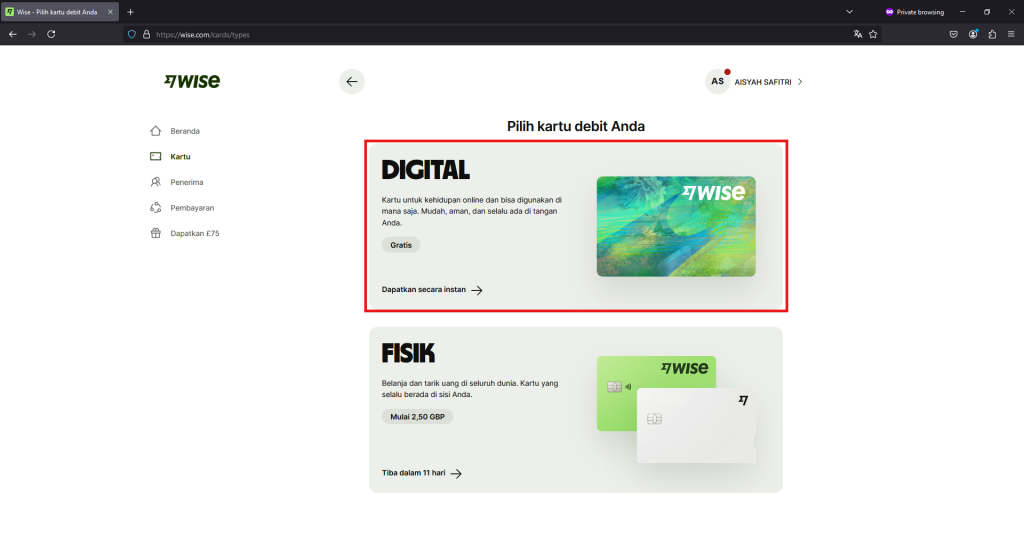The image size is (1024, 550).
Task: Click the Gratis price badge
Action: 401,245
